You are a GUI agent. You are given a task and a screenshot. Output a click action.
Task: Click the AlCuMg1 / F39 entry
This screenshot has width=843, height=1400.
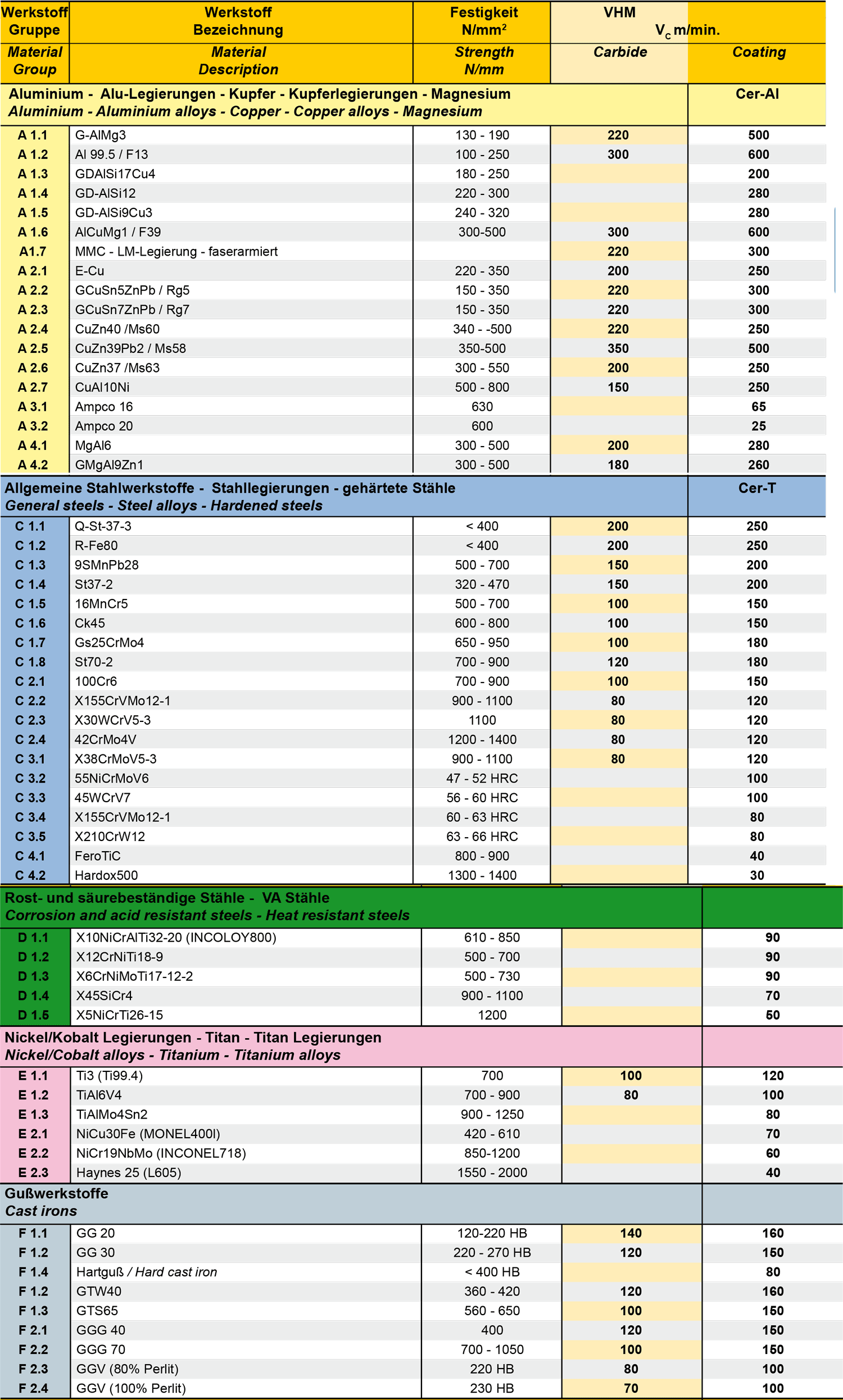117,231
